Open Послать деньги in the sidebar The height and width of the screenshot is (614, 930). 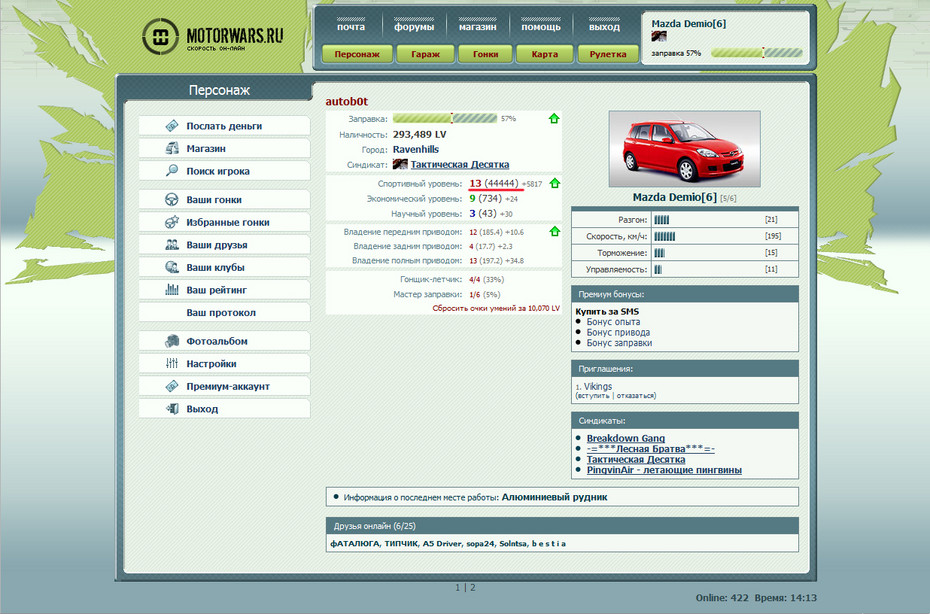[x=224, y=126]
